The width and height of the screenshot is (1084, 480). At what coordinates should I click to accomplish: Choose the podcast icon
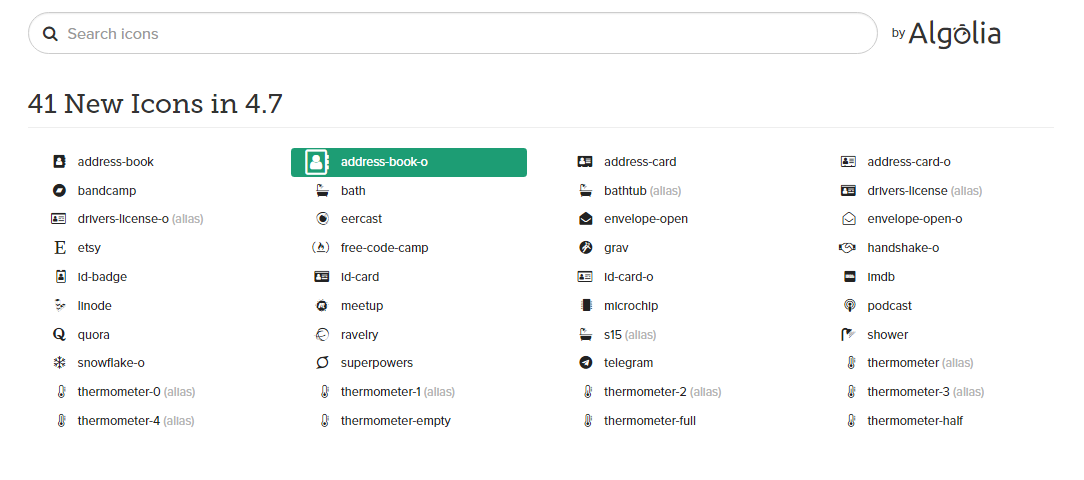[848, 306]
